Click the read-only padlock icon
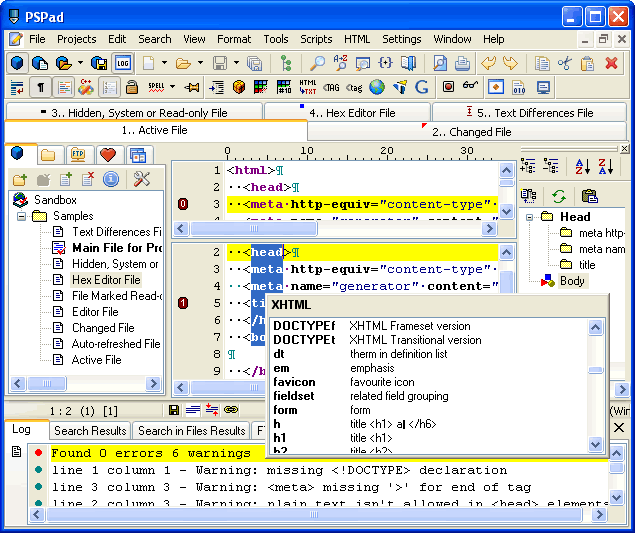Viewport: 635px width, 533px height. tap(132, 87)
